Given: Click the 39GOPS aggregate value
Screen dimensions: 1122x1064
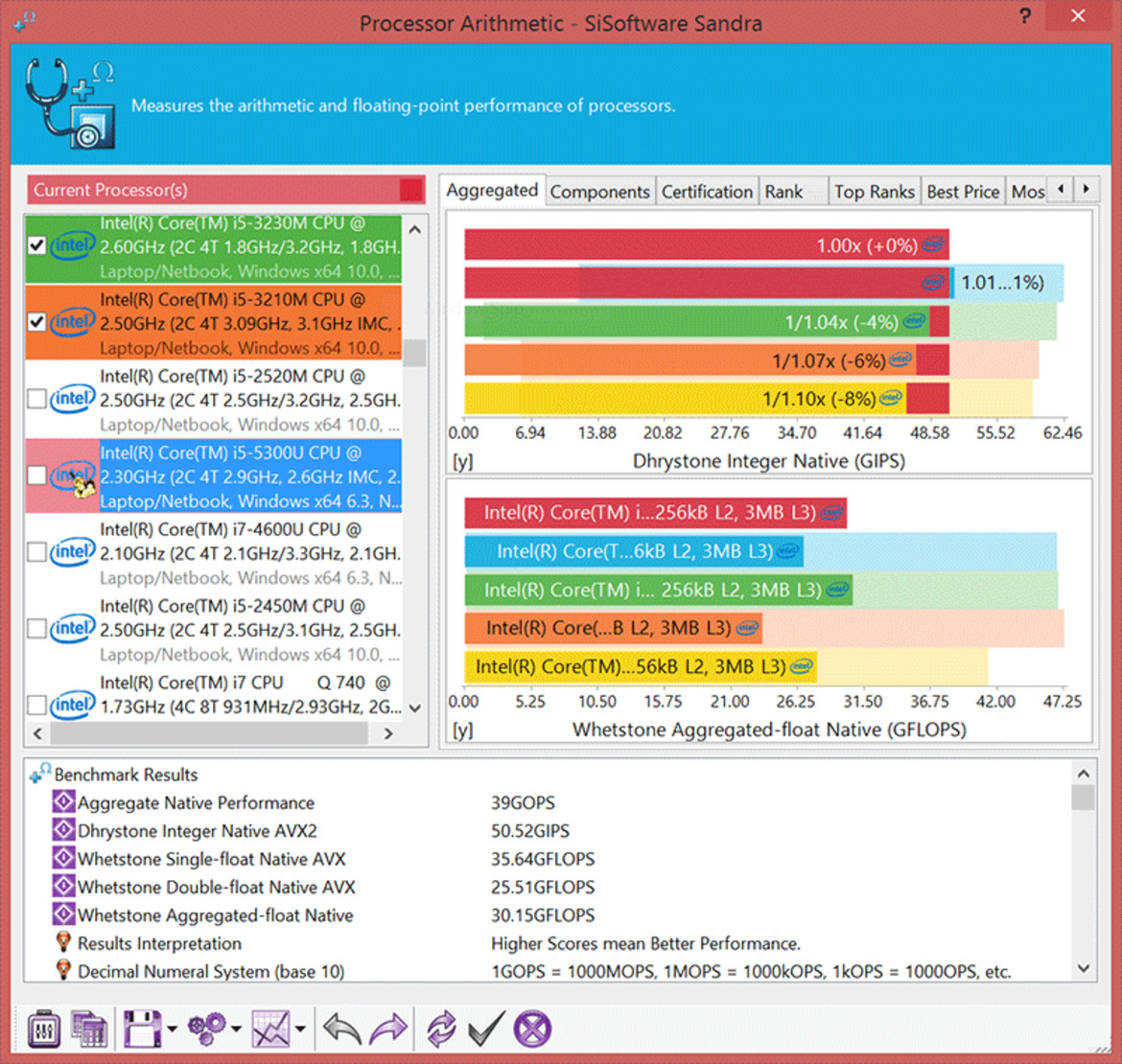Looking at the screenshot, I should (x=523, y=802).
